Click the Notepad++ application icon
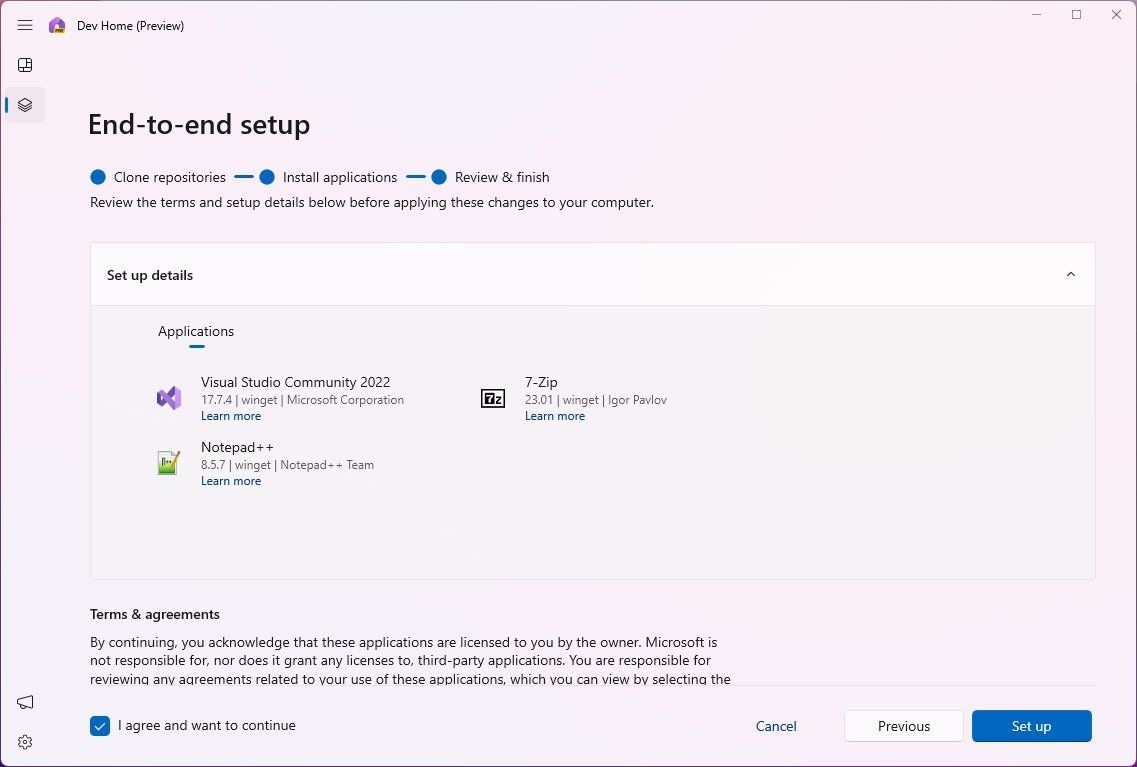The height and width of the screenshot is (767, 1137). [x=169, y=462]
